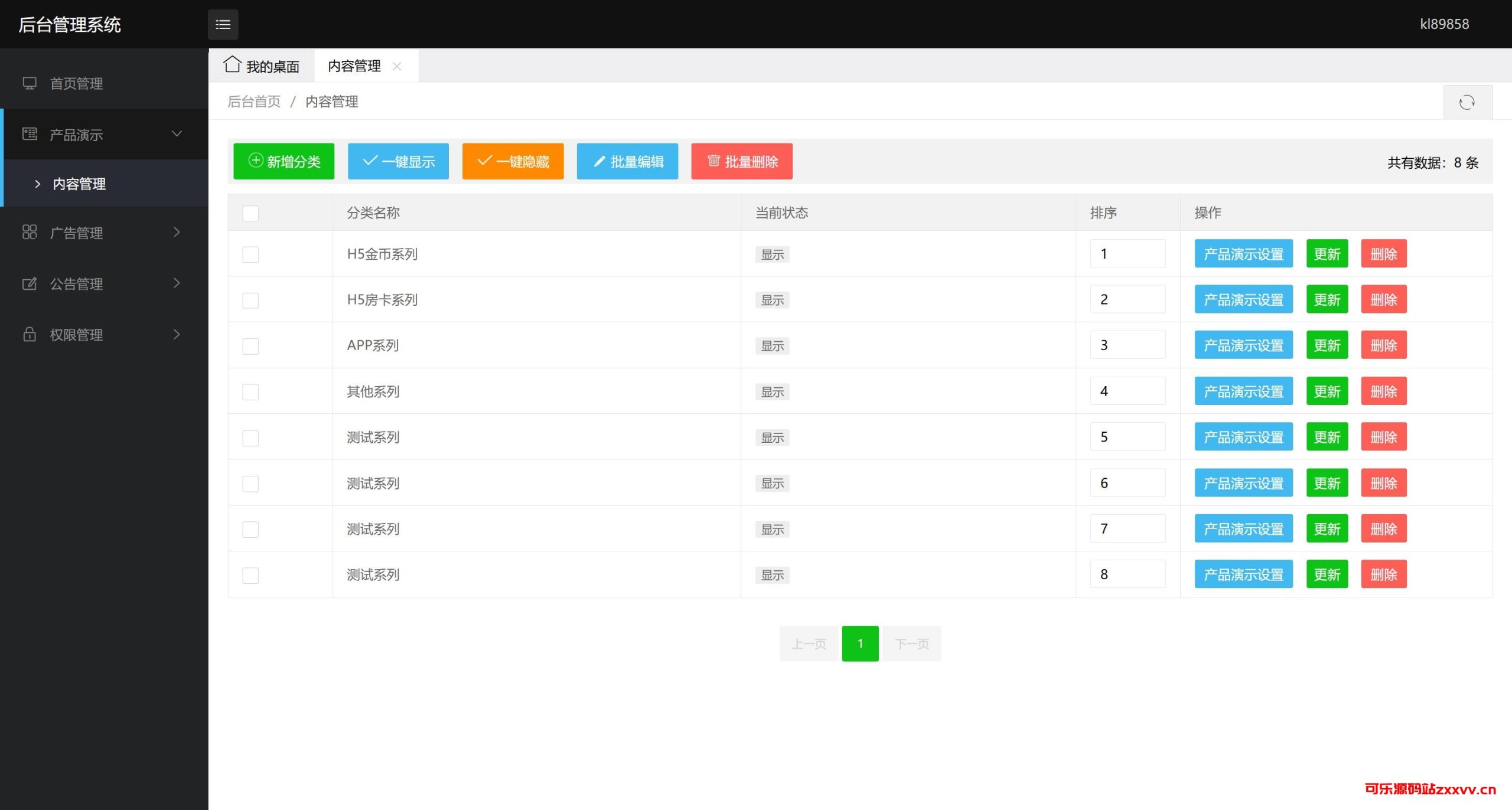Switch to the 我的桌面 tab
The width and height of the screenshot is (1512, 810).
pos(262,66)
